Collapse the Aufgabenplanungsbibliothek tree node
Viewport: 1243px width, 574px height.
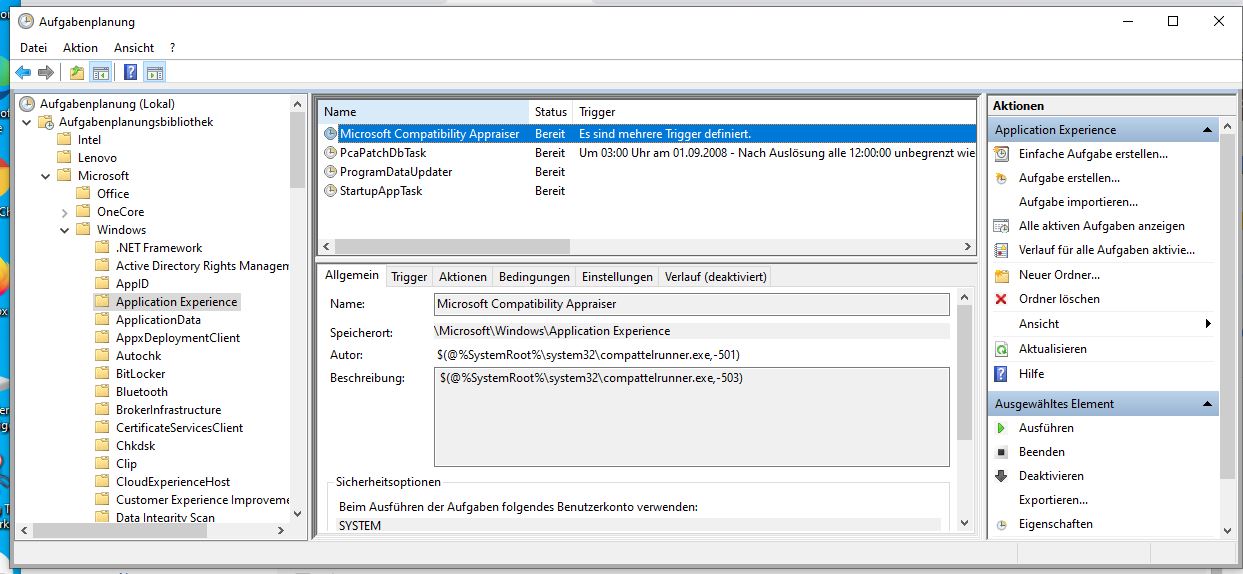pyautogui.click(x=27, y=122)
